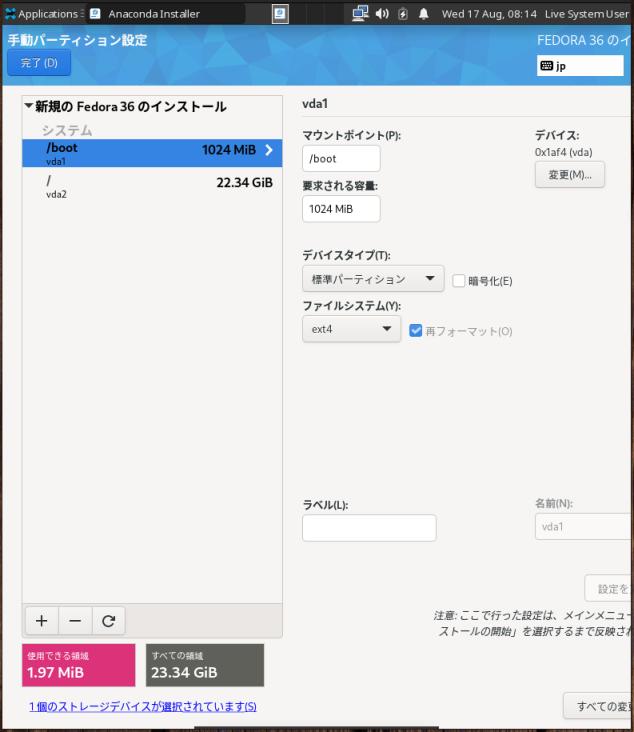Open the Live System User menu

[x=586, y=14]
